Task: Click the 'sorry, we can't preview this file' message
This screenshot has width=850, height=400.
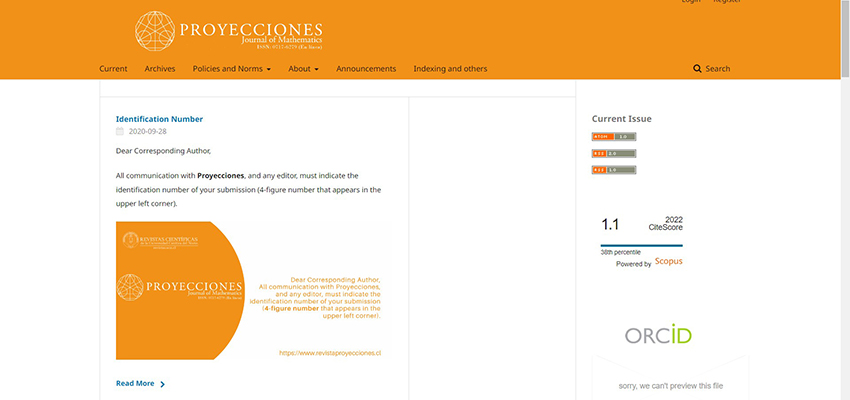Action: pos(671,386)
